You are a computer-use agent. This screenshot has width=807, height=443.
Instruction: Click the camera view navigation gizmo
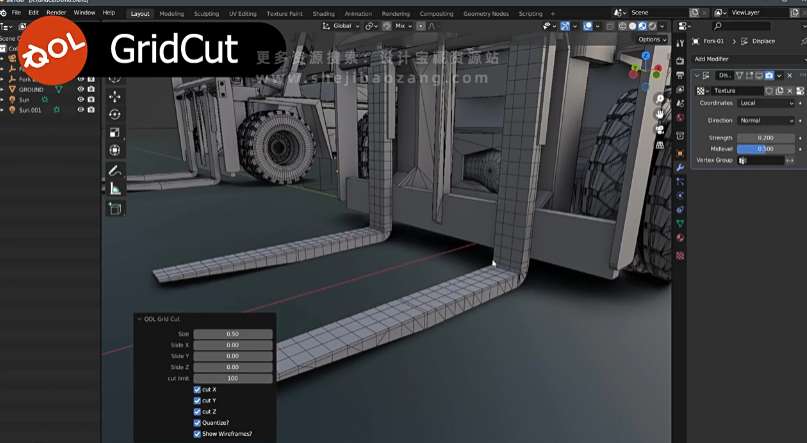pos(660,129)
